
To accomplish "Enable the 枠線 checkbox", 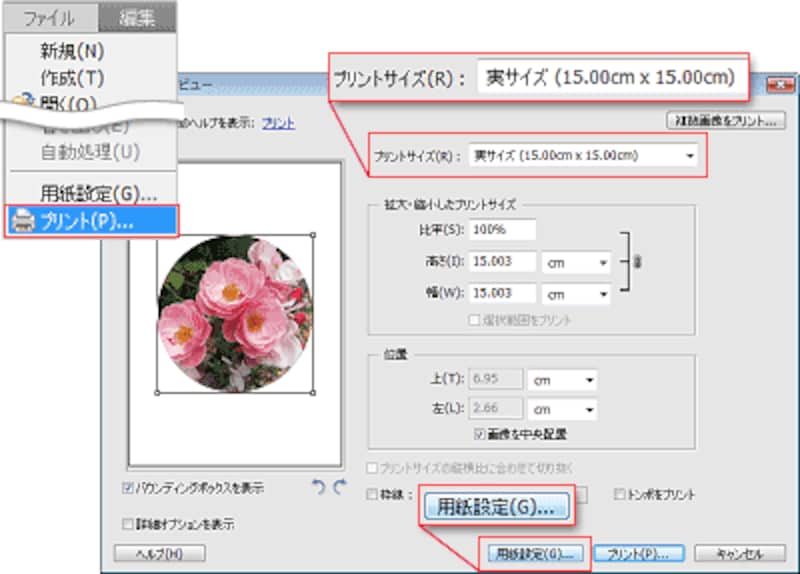I will coord(372,494).
